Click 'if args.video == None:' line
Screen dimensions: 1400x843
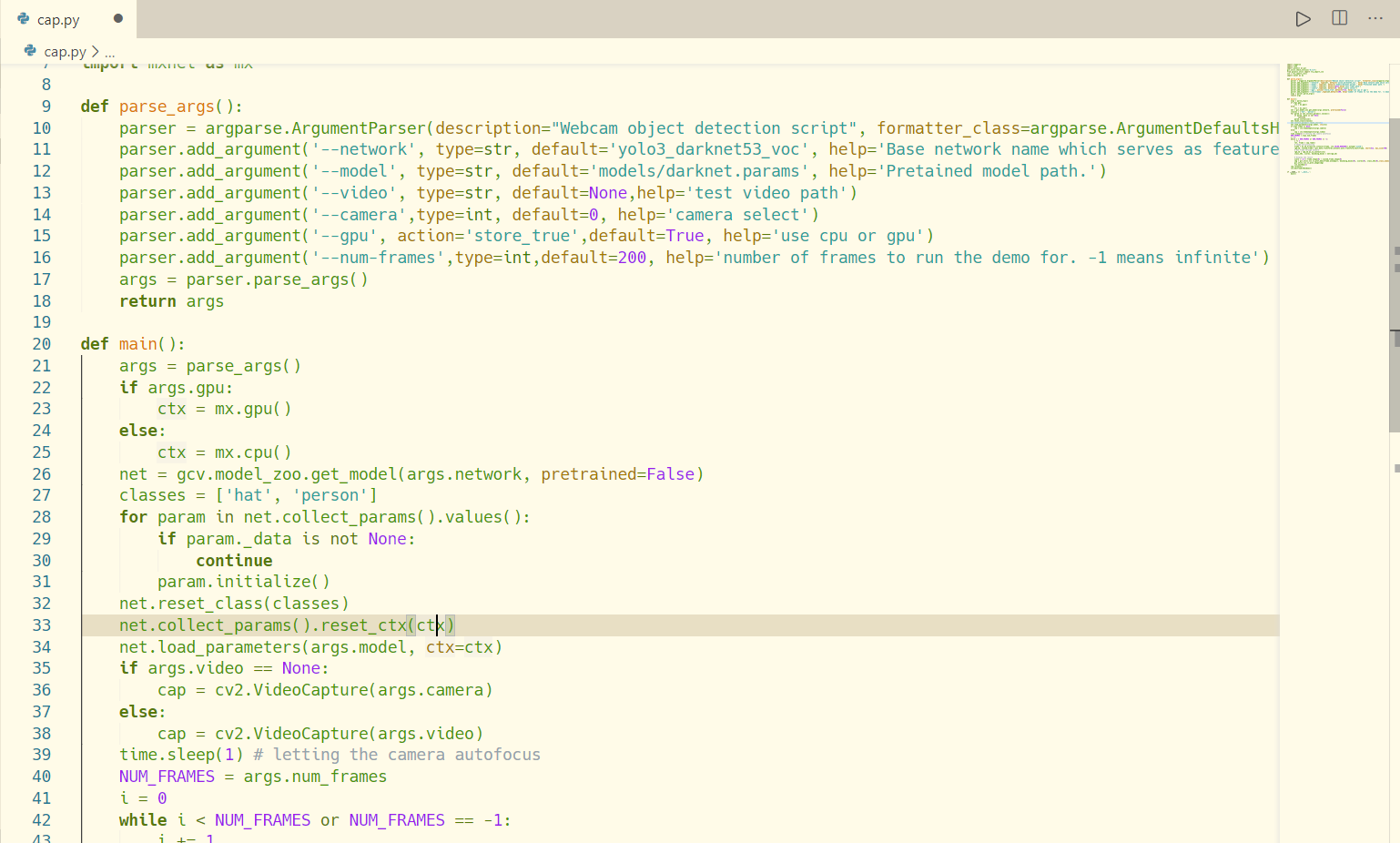click(224, 668)
